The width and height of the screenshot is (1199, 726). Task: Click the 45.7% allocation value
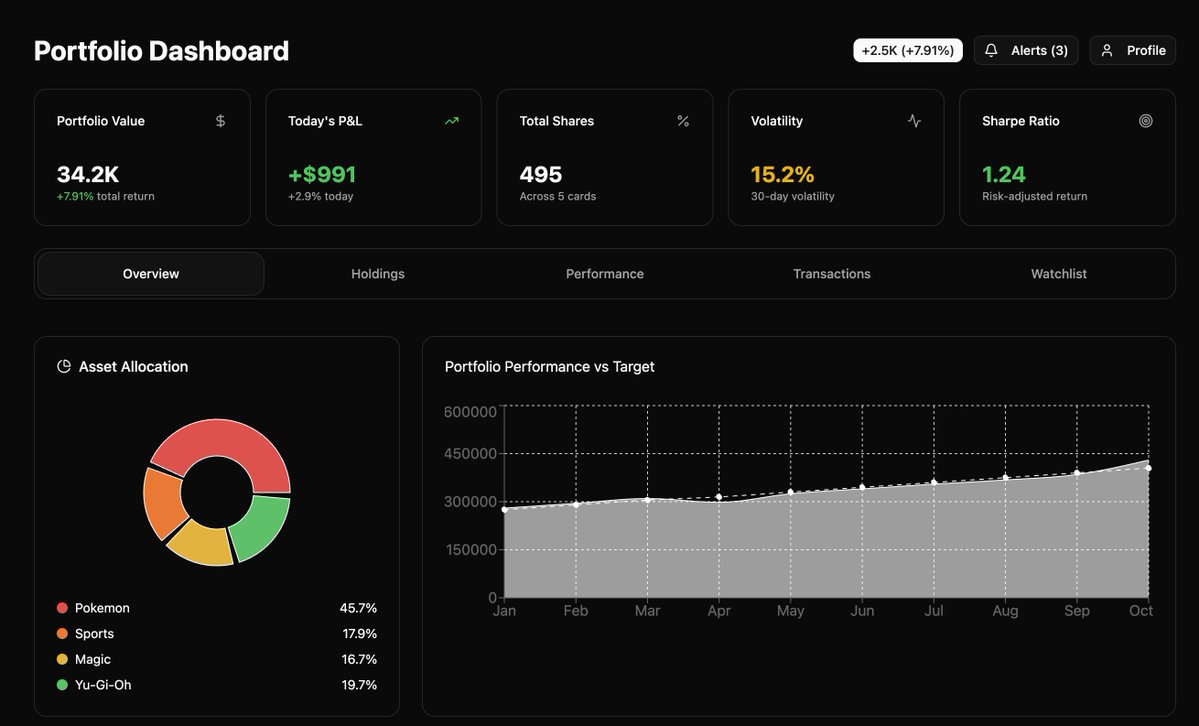click(x=358, y=608)
